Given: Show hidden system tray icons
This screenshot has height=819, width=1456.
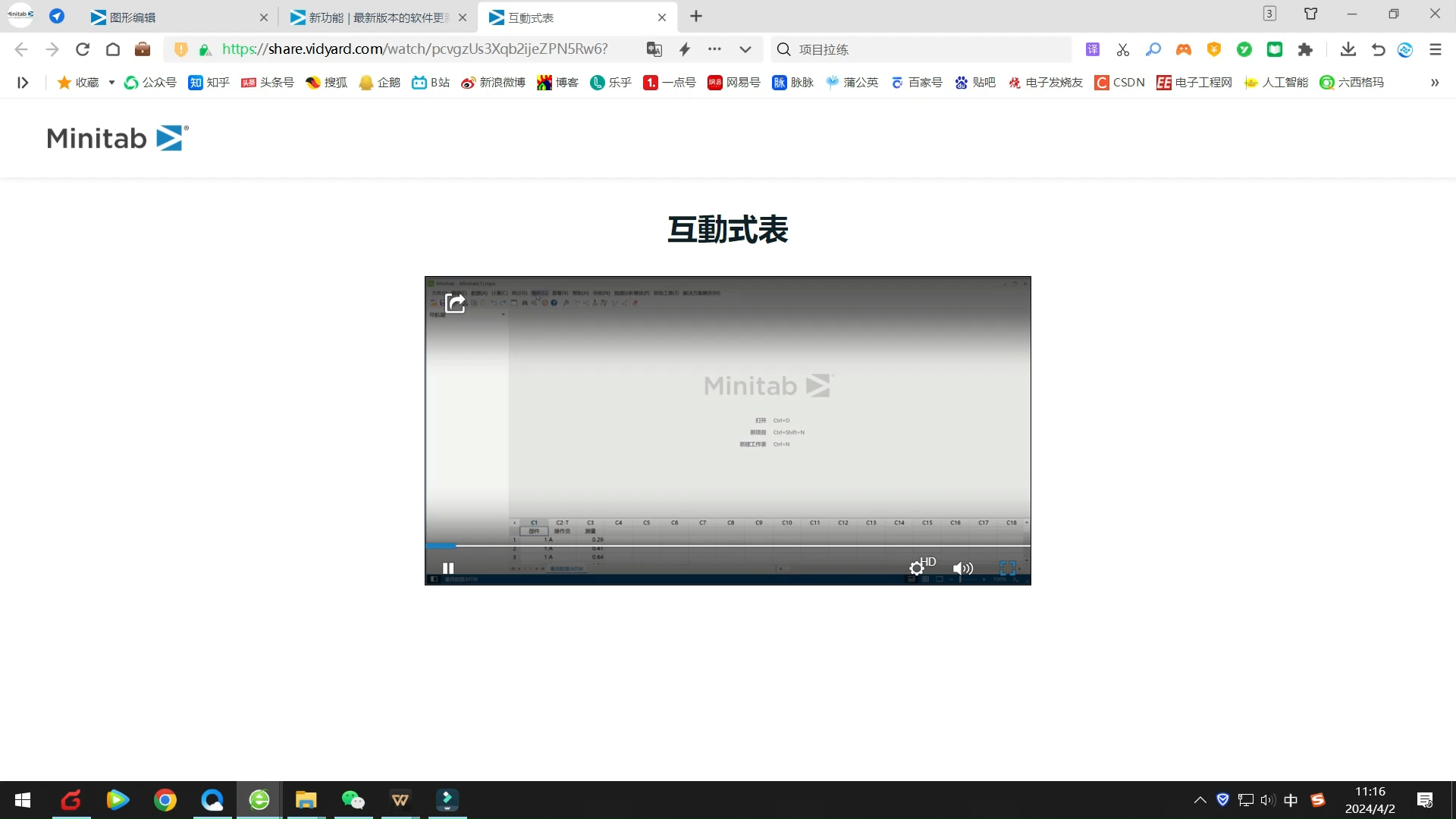Looking at the screenshot, I should (x=1200, y=800).
